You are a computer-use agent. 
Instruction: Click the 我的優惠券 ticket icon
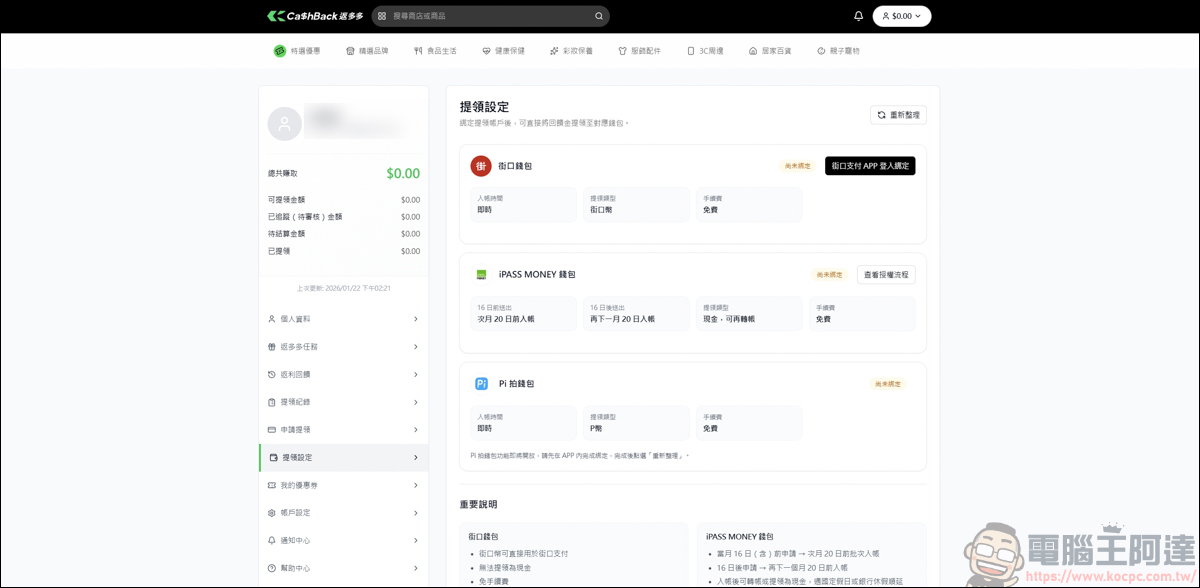[272, 485]
